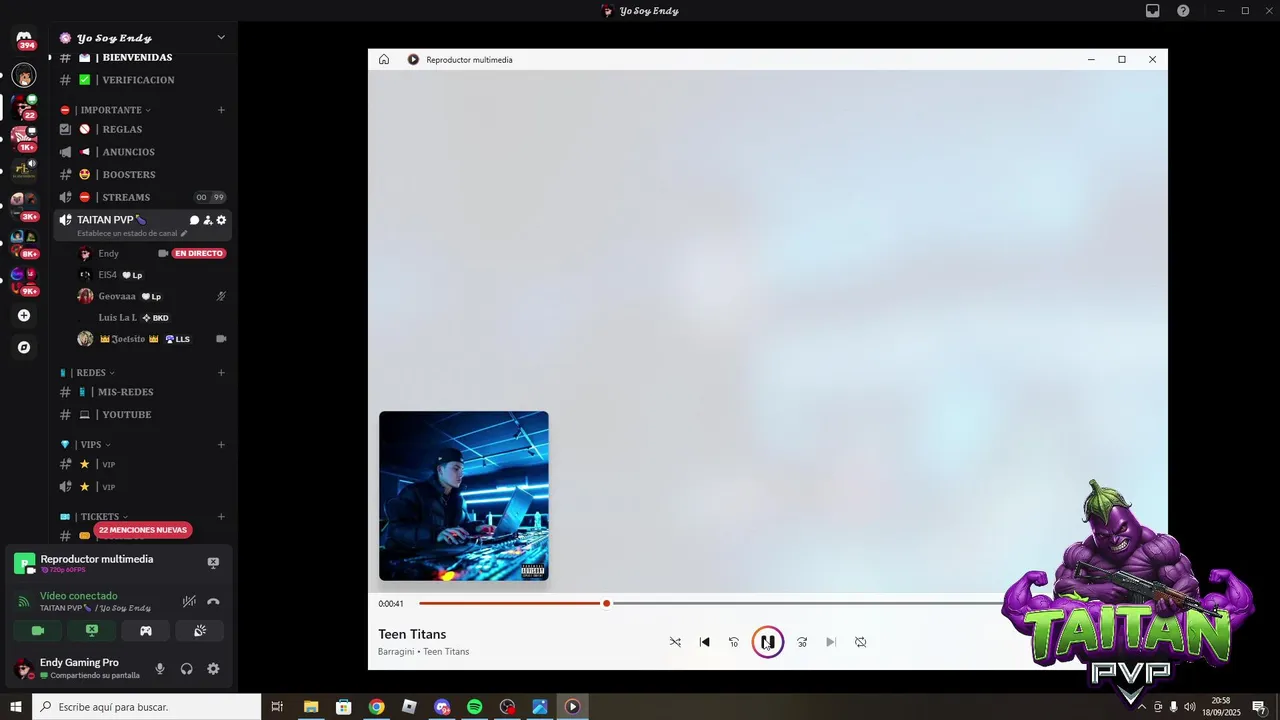Mute microphone in Discord user panel
Image resolution: width=1280 pixels, height=720 pixels.
(160, 669)
